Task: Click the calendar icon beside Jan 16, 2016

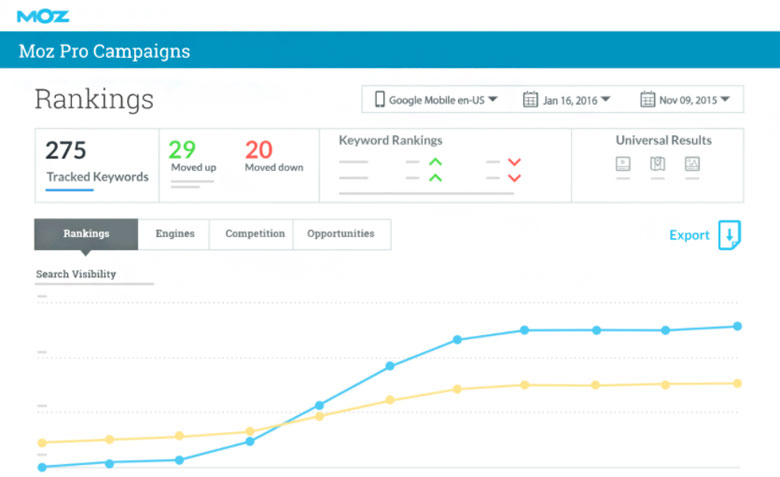Action: pyautogui.click(x=530, y=100)
